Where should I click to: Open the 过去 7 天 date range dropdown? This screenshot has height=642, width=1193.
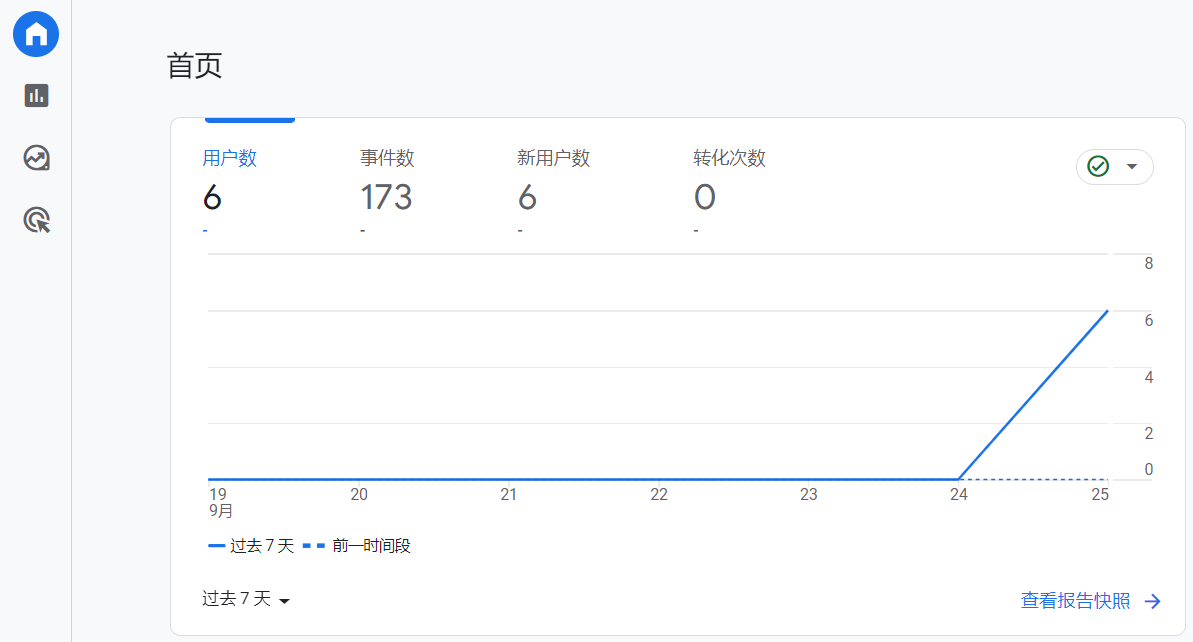coord(246,599)
